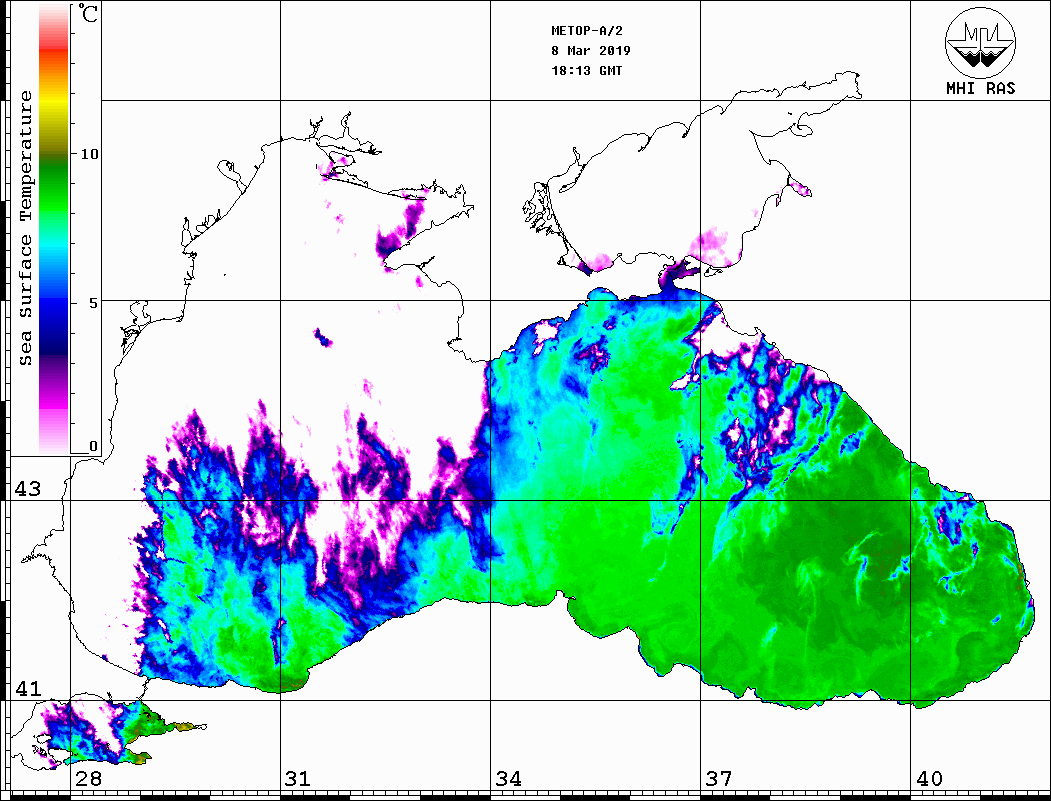Pick the yellow band of color scale

54,102
